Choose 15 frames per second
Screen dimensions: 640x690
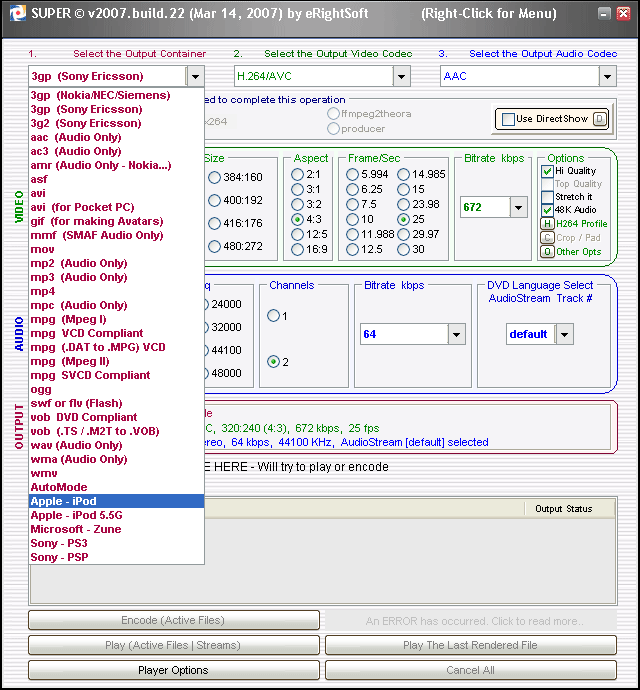[403, 189]
